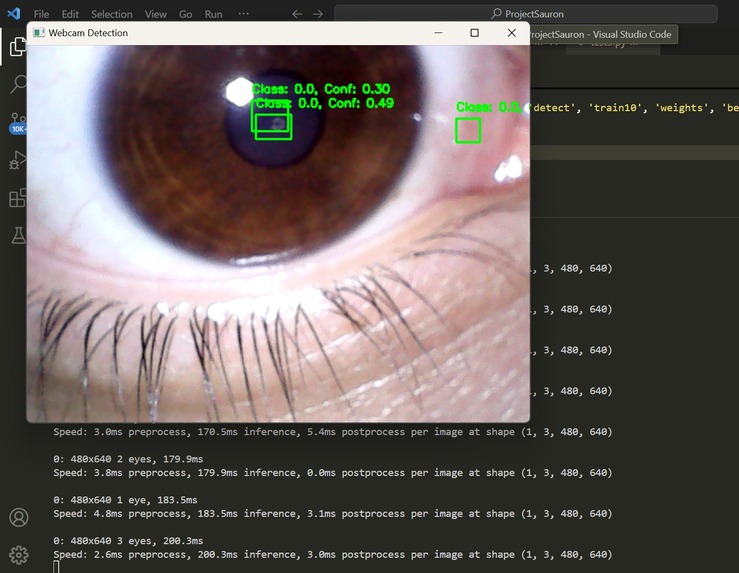Click the 'detect' string in the editor

click(x=553, y=108)
